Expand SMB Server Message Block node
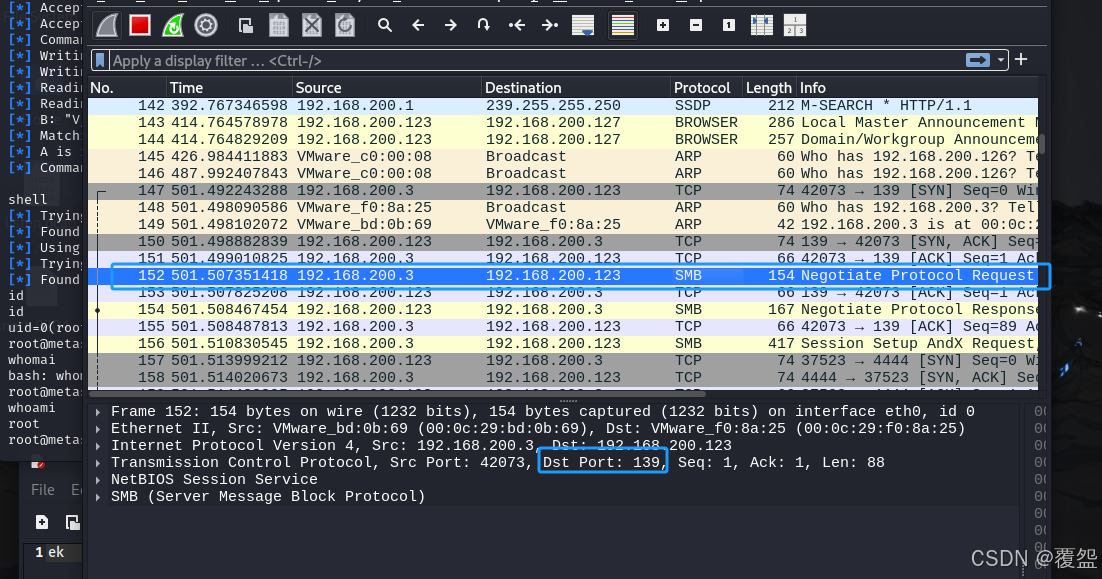This screenshot has height=579, width=1102. (x=98, y=496)
